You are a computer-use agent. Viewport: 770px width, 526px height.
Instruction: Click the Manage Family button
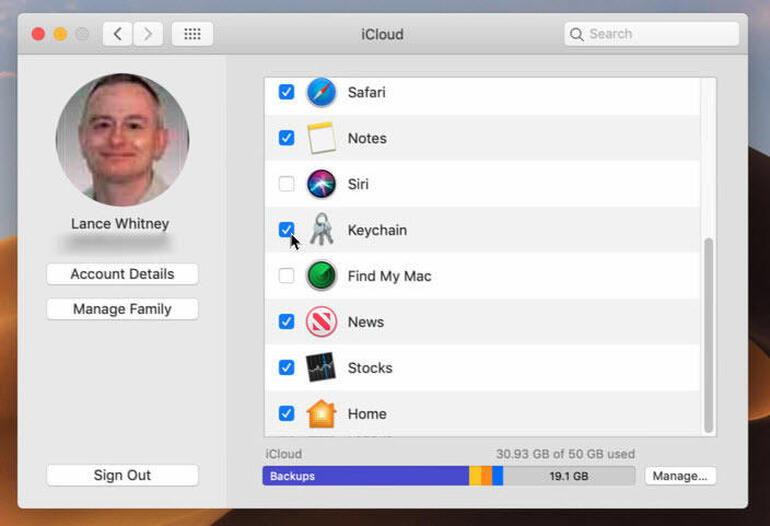(122, 309)
